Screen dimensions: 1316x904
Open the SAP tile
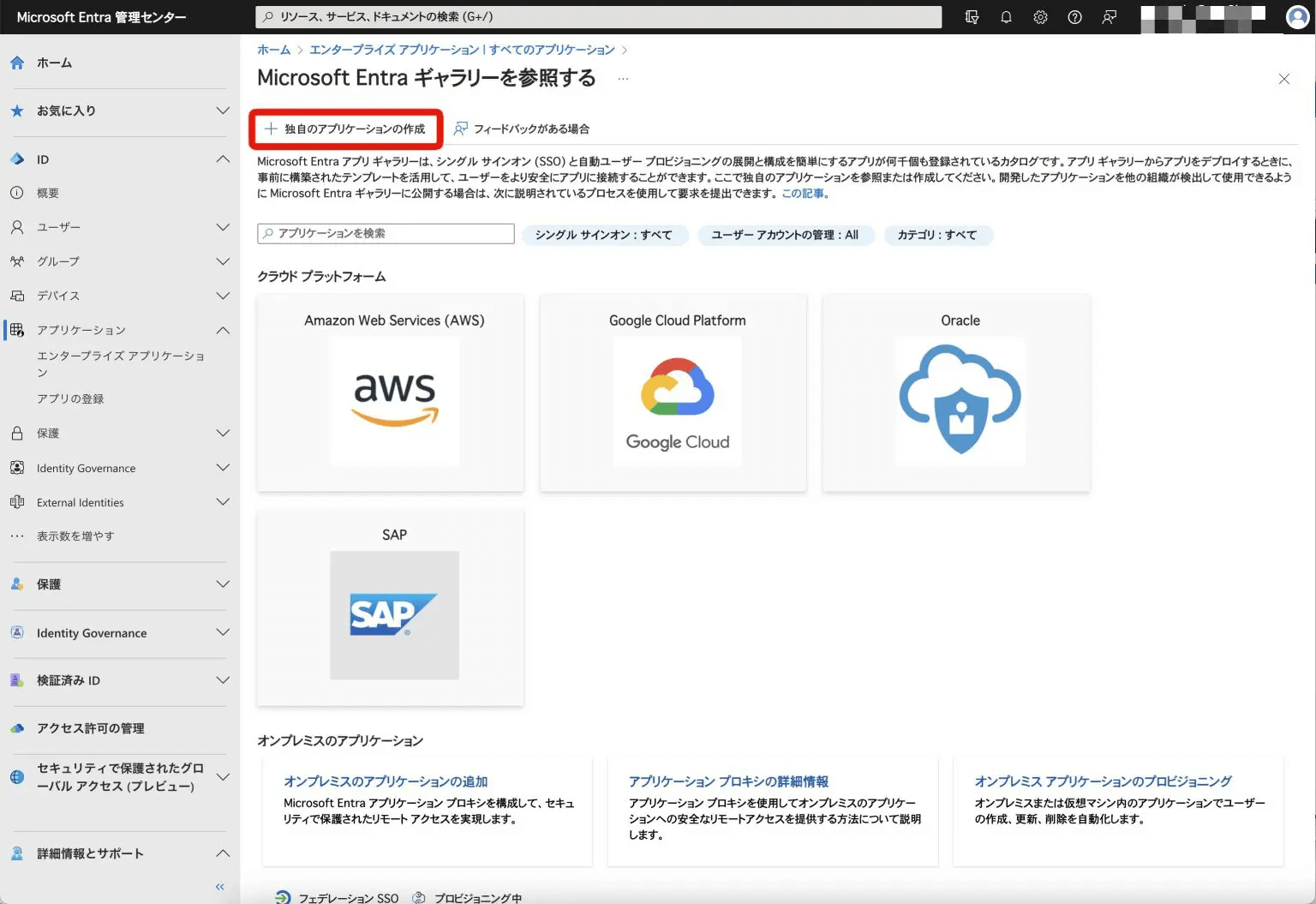click(391, 608)
